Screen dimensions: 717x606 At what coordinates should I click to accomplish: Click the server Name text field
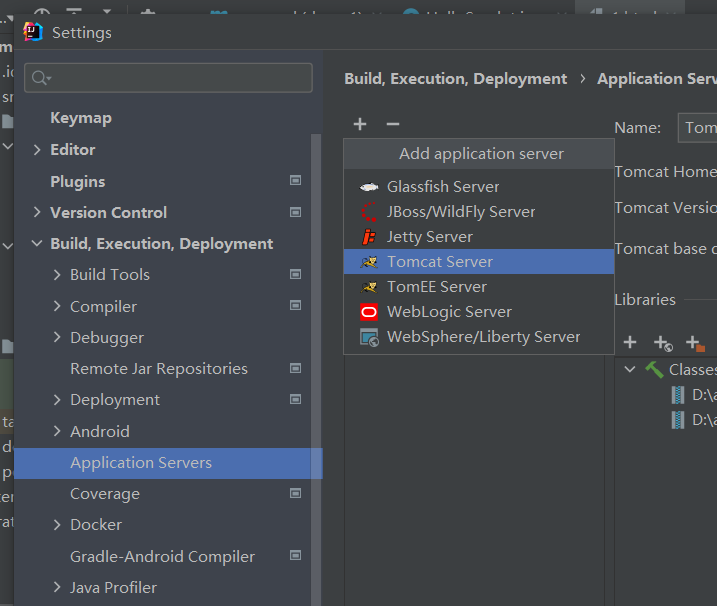tap(698, 127)
